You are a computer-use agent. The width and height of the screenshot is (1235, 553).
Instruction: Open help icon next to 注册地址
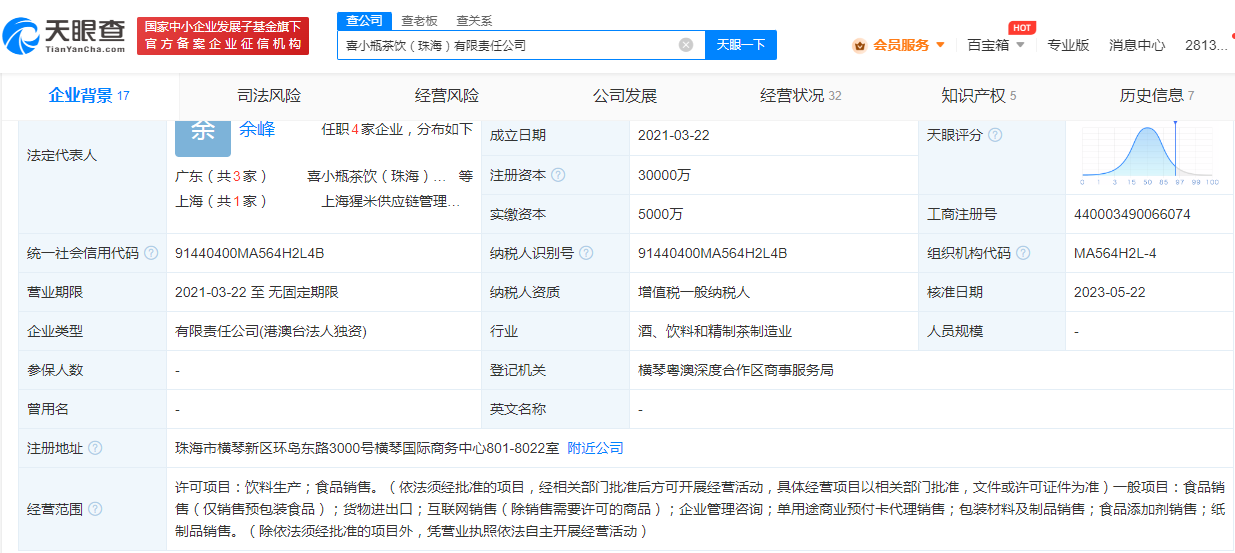95,448
